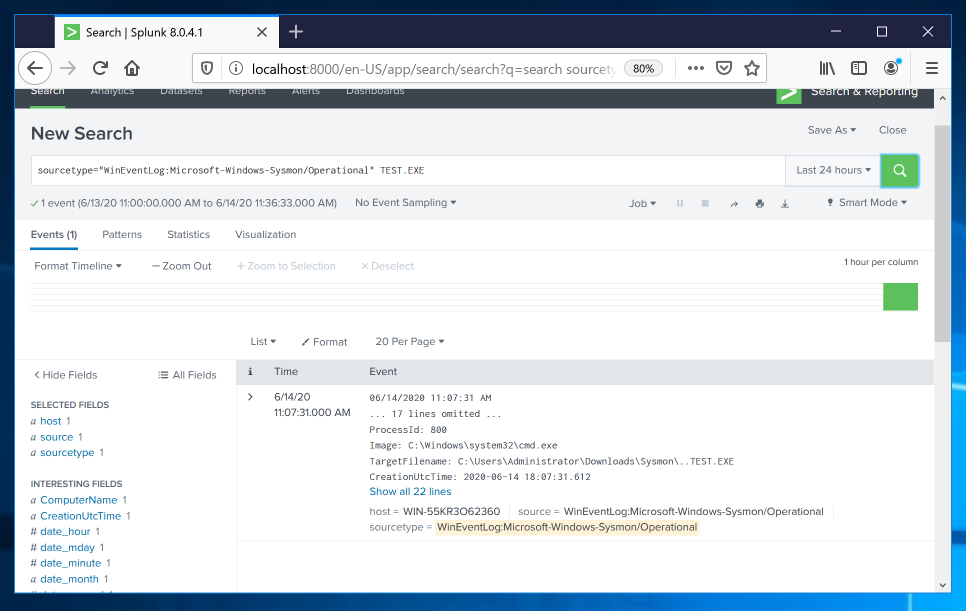The image size is (966, 611).
Task: Bookmark this page star icon
Action: (752, 68)
